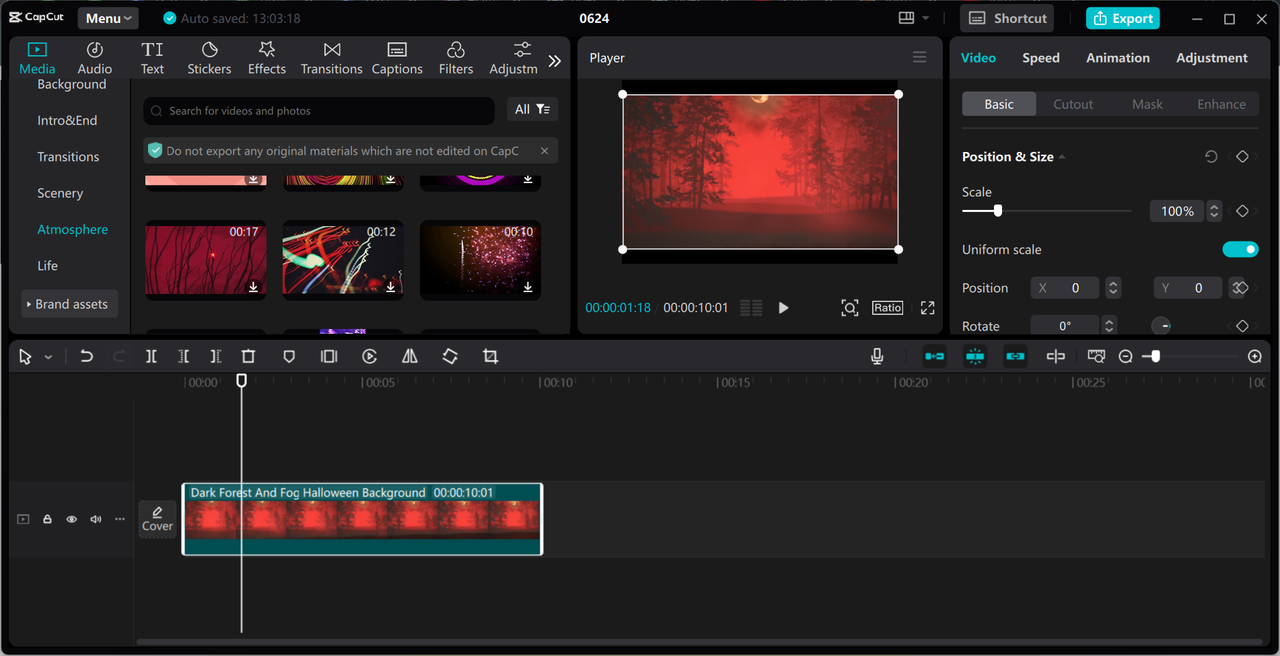
Task: Mute the video track audio
Action: (96, 519)
